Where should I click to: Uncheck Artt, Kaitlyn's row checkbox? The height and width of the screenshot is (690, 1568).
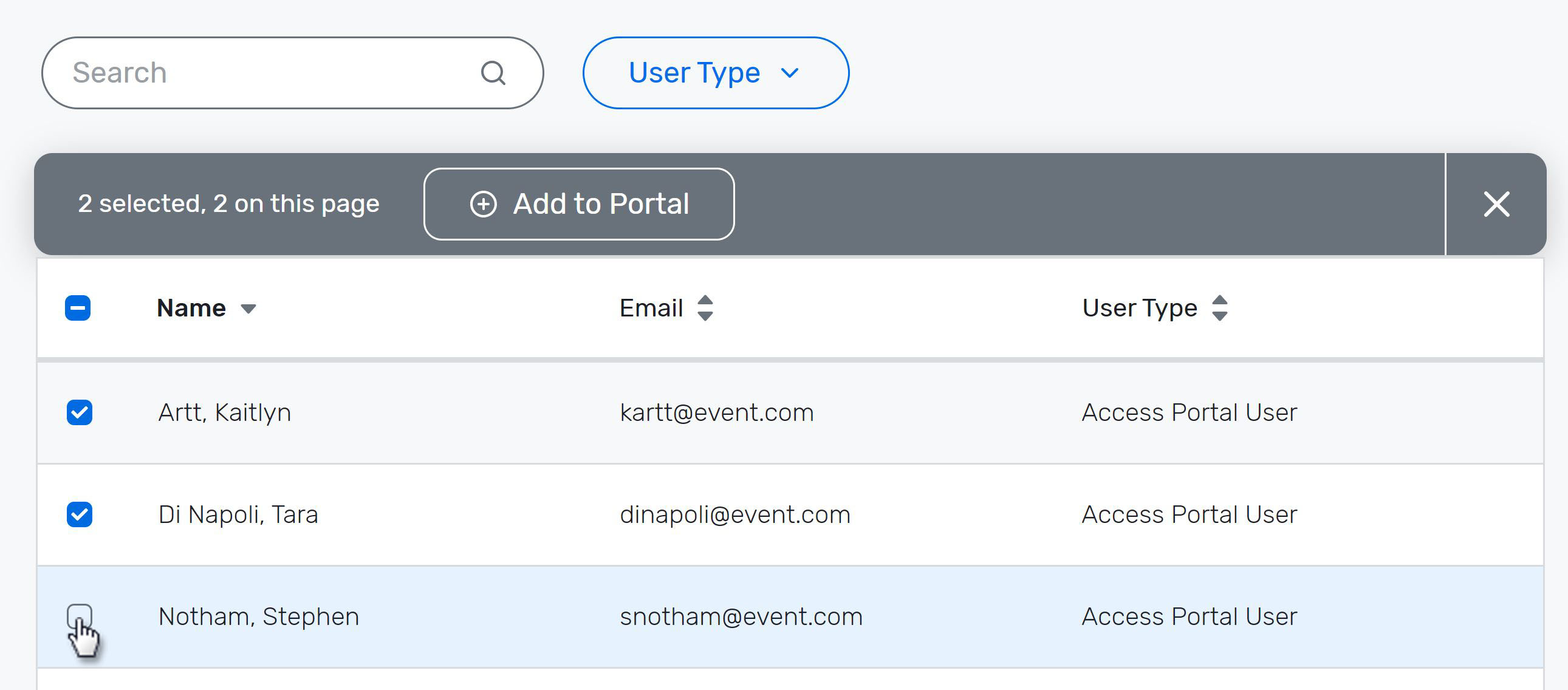pyautogui.click(x=79, y=412)
